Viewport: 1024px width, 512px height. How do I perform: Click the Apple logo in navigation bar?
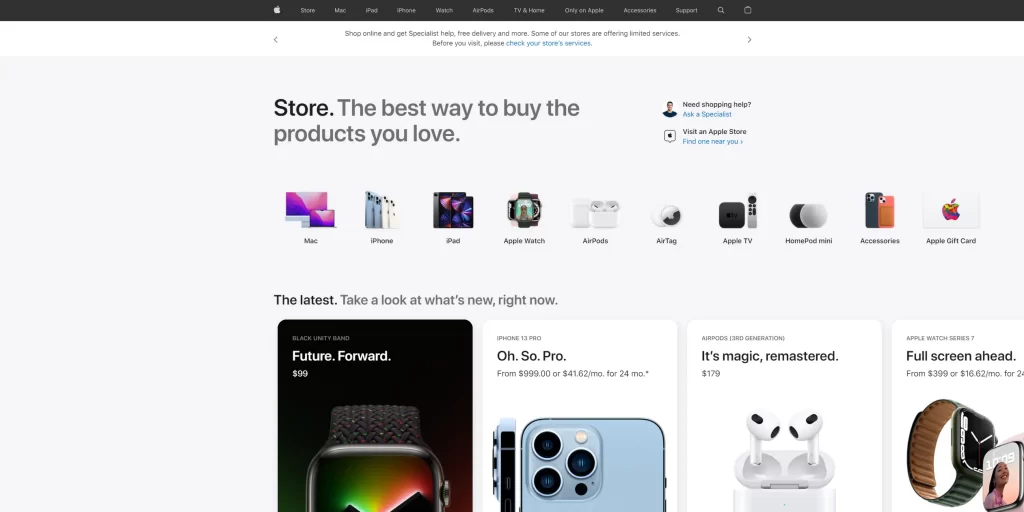(277, 10)
